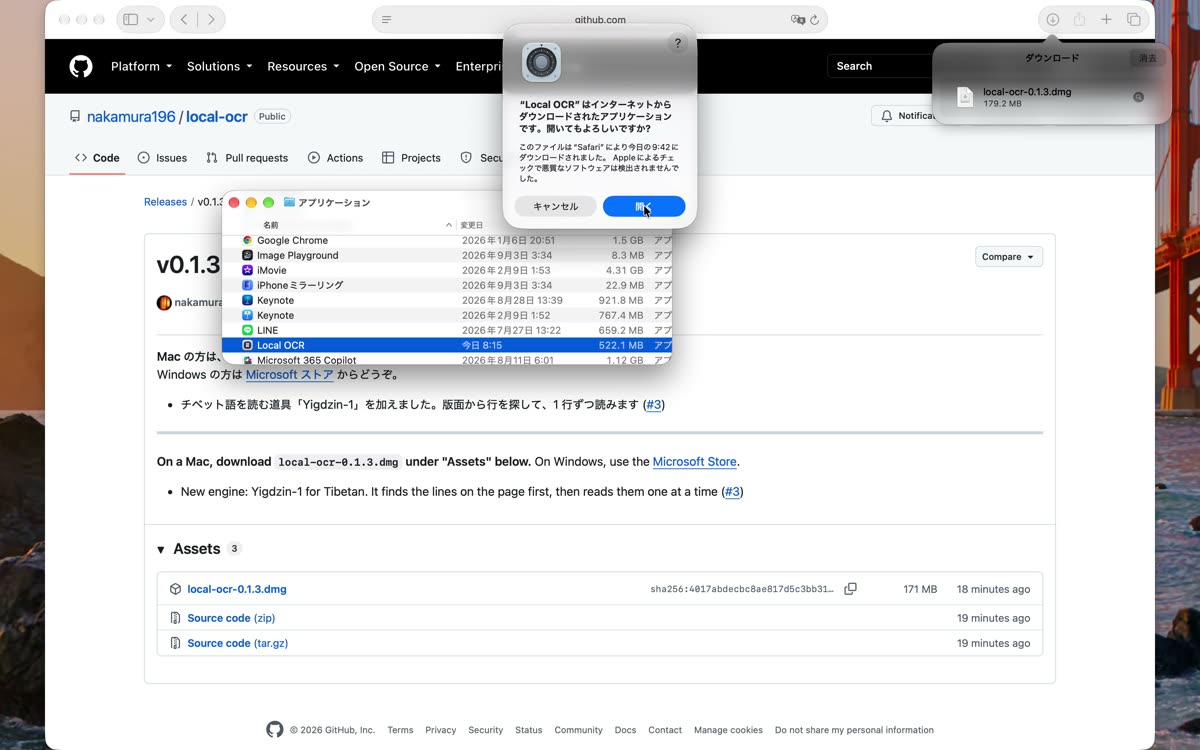Click the 開く button in the dialog
Image resolution: width=1200 pixels, height=750 pixels.
[644, 206]
